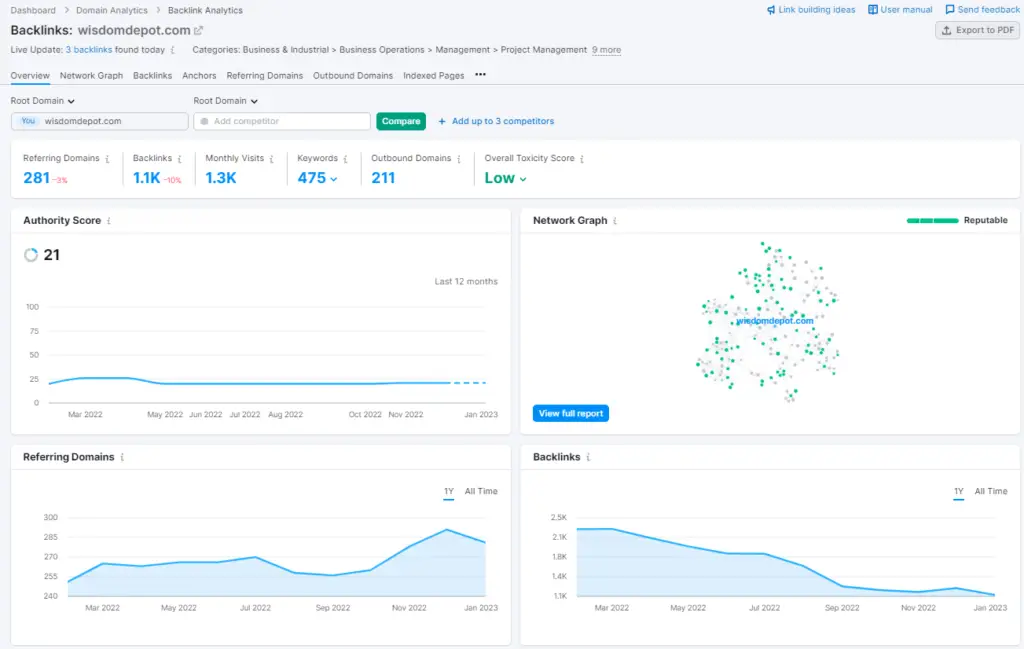Click info icon in Backlinks chart header

tap(588, 457)
